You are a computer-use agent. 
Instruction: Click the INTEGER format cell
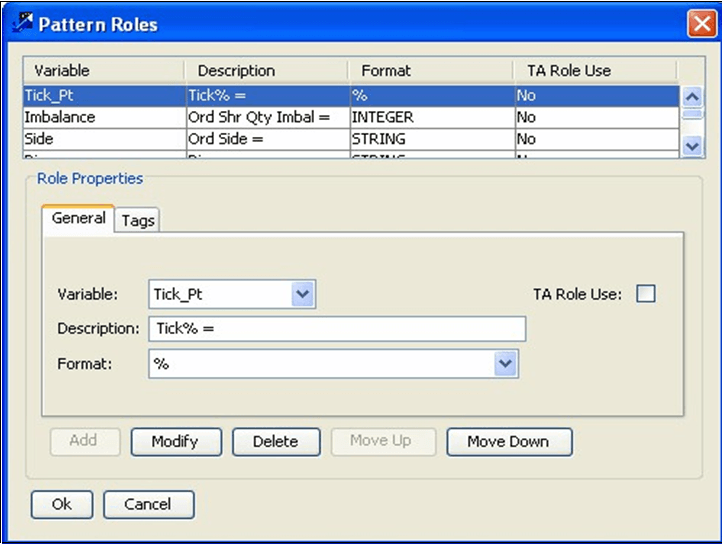(x=433, y=117)
